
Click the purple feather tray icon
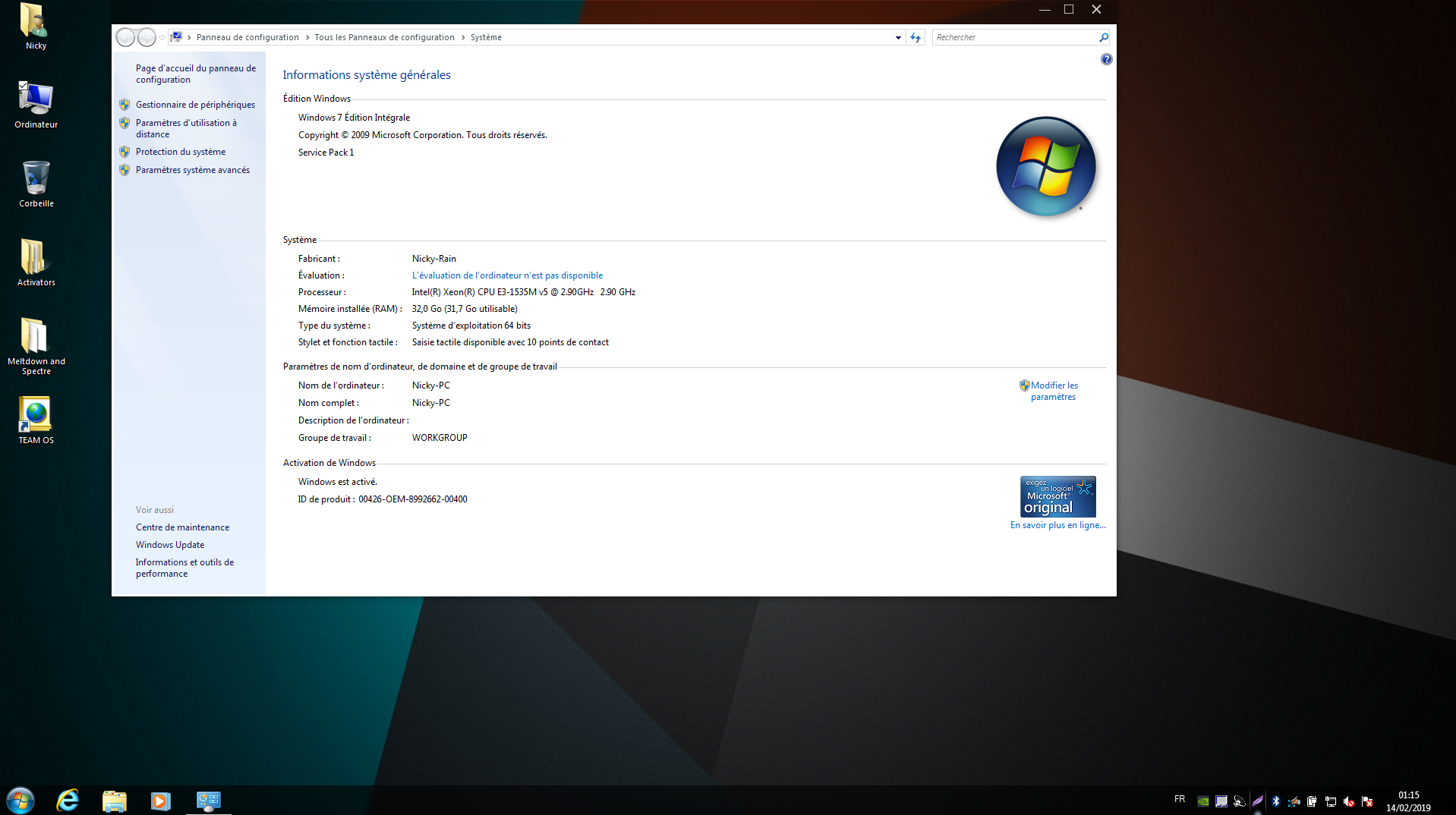[1258, 801]
